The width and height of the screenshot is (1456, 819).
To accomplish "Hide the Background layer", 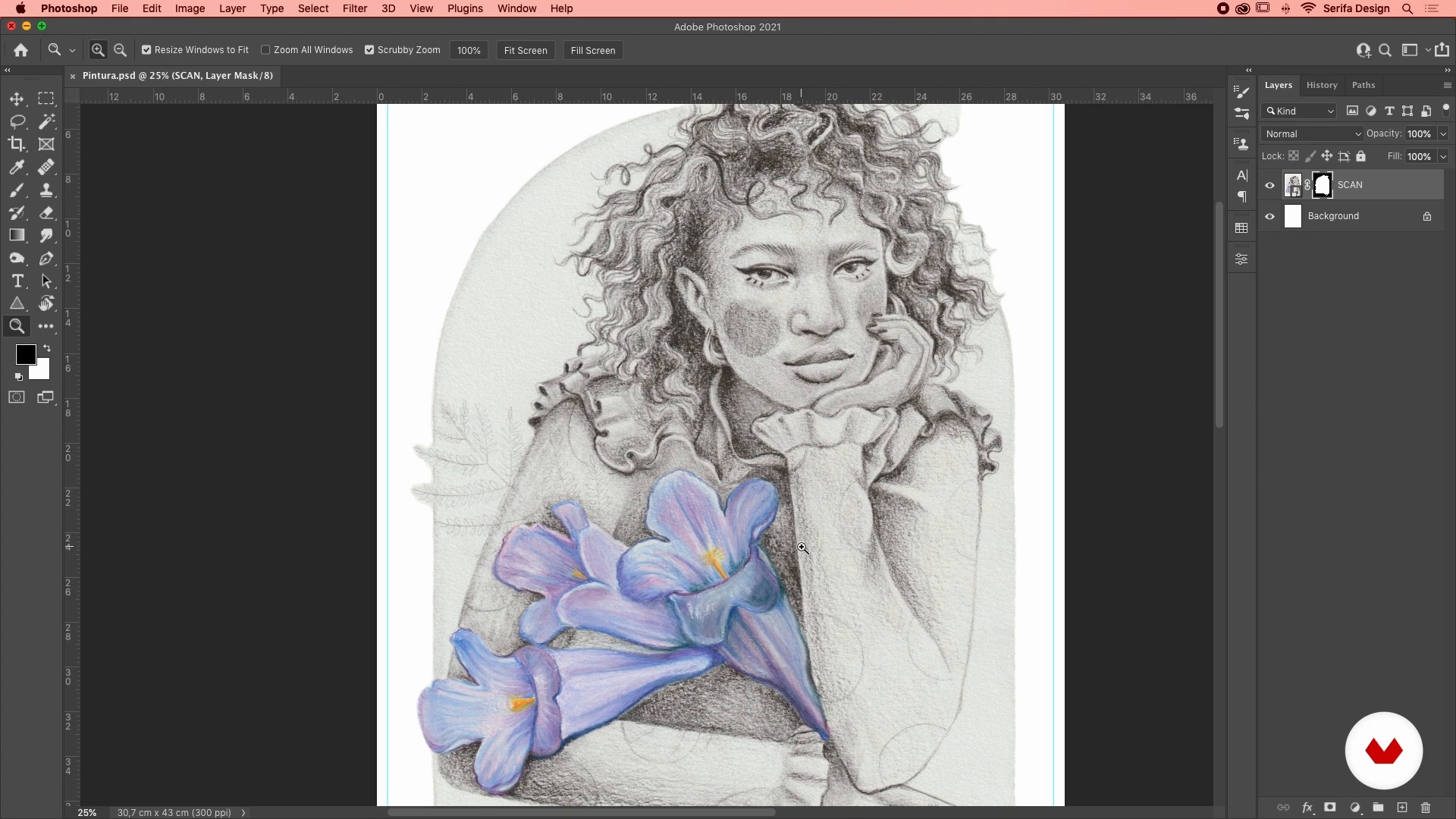I will (1270, 216).
